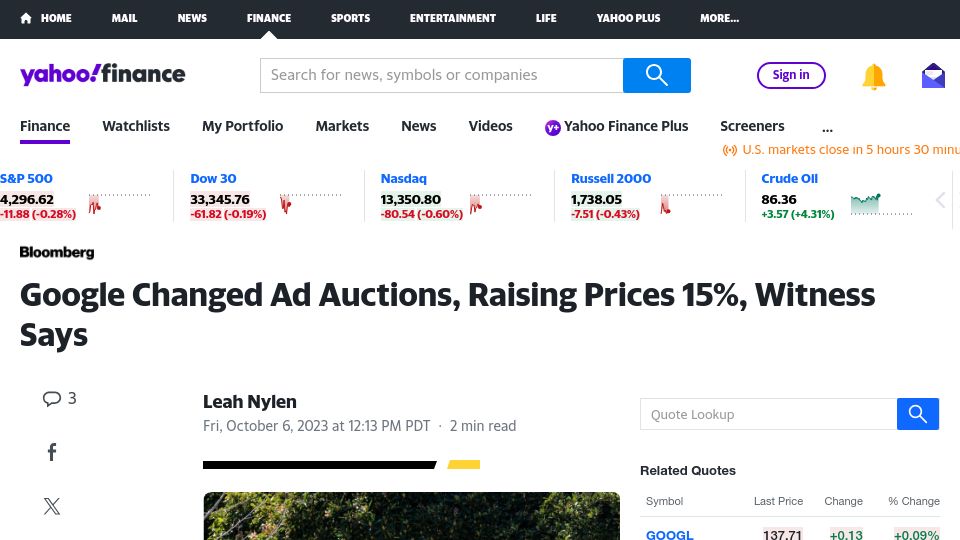Open My Portfolio tab
This screenshot has height=540, width=960.
coord(242,126)
